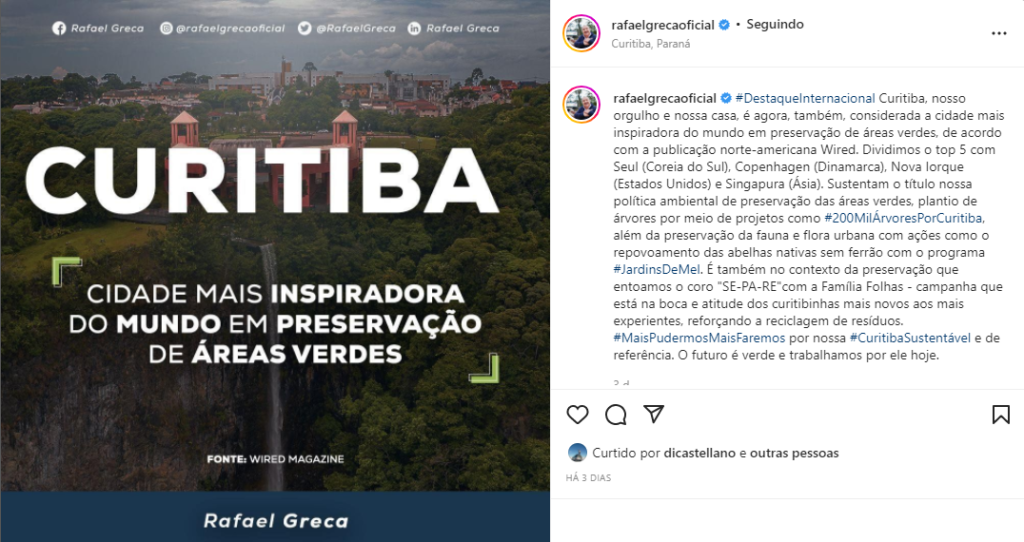Image resolution: width=1024 pixels, height=542 pixels.
Task: View dicastellano's profile from likes
Action: pyautogui.click(x=699, y=453)
